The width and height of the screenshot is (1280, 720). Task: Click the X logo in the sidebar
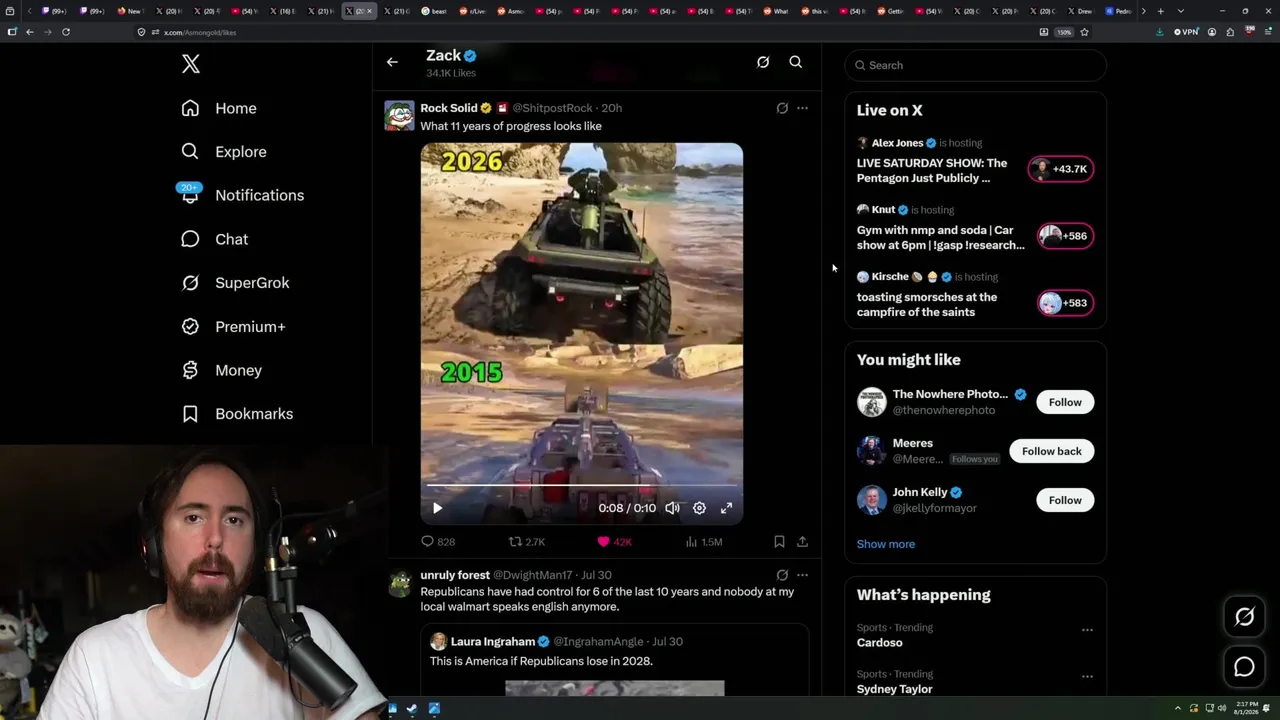point(191,65)
